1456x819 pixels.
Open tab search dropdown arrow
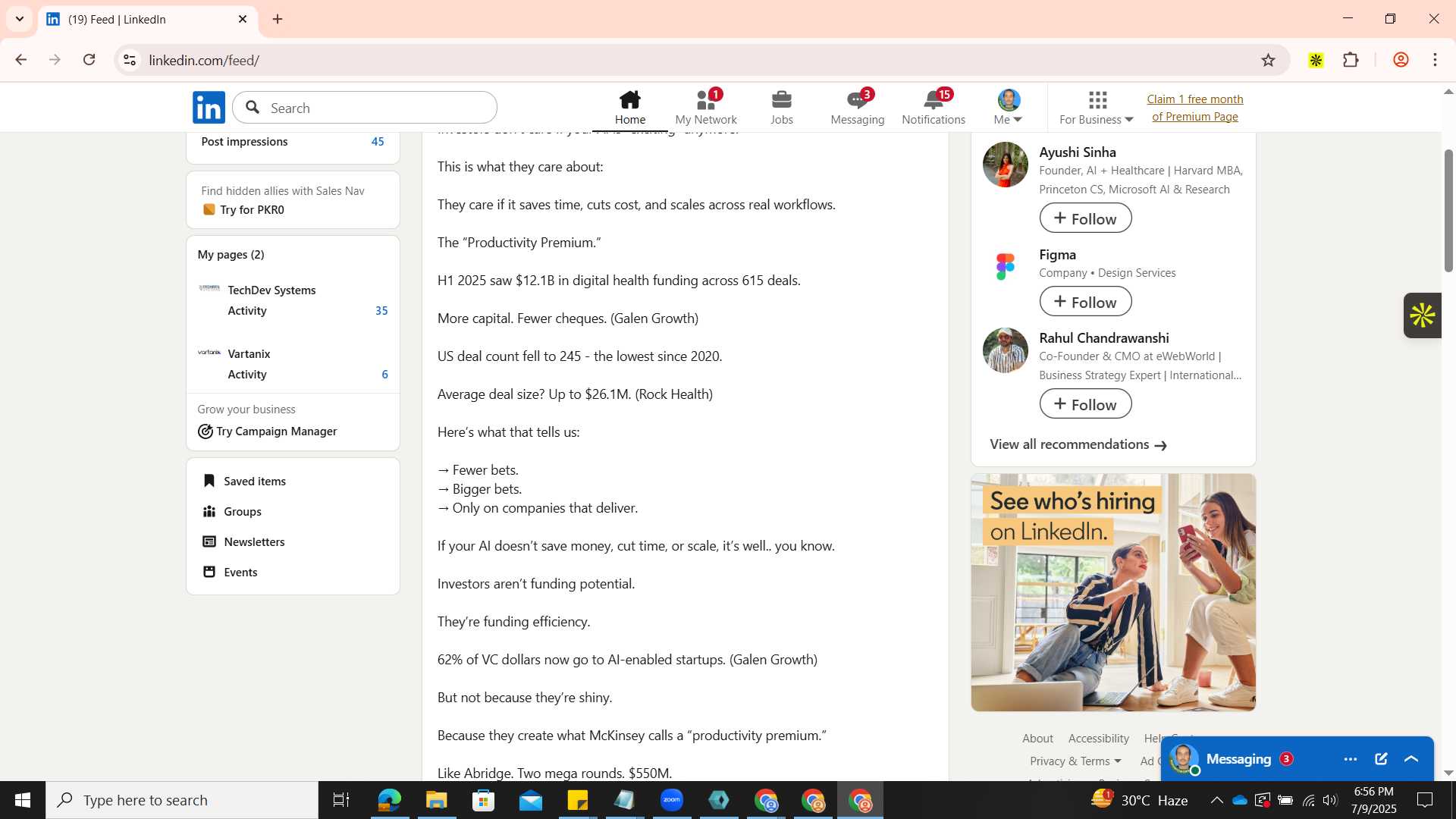coord(20,19)
